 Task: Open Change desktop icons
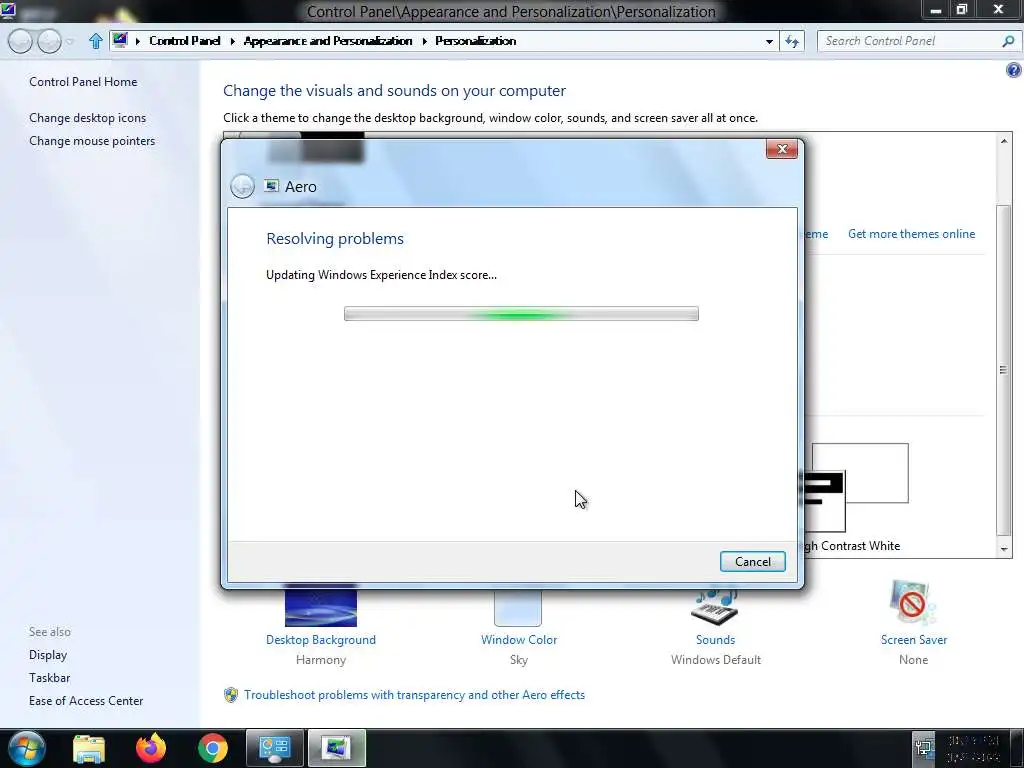88,118
